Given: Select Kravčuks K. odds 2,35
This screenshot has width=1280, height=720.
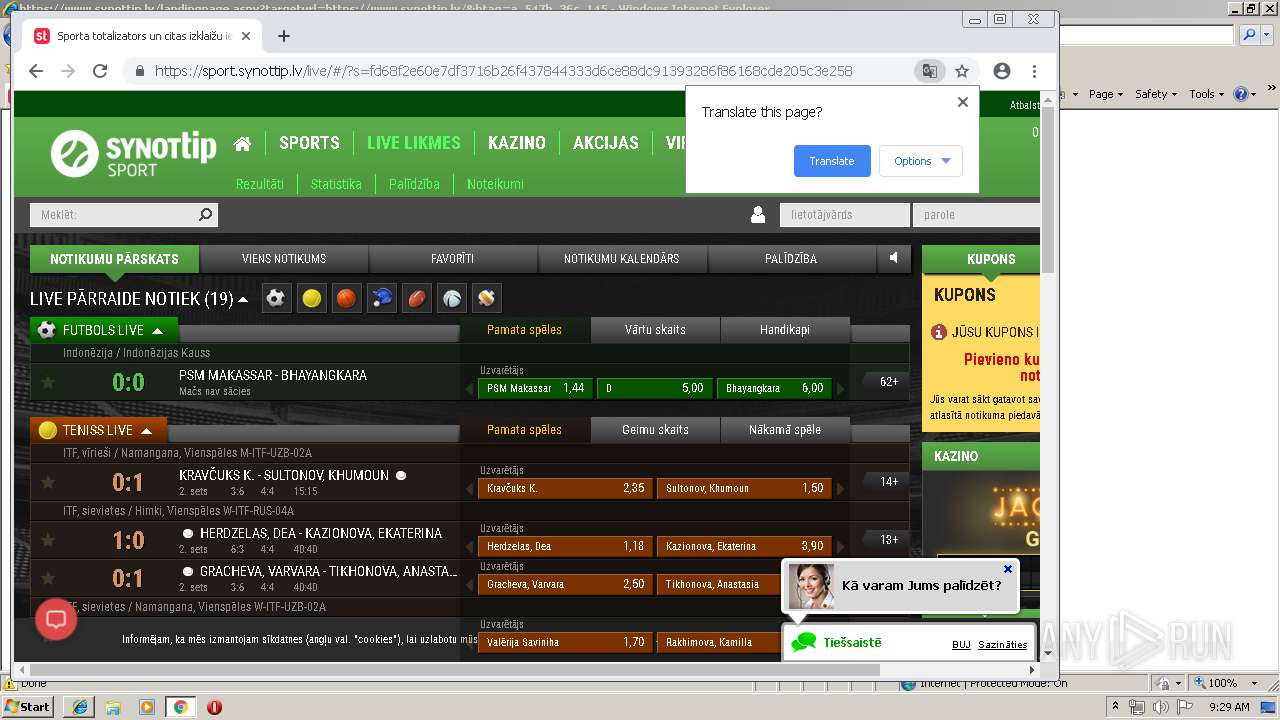Looking at the screenshot, I should 565,488.
